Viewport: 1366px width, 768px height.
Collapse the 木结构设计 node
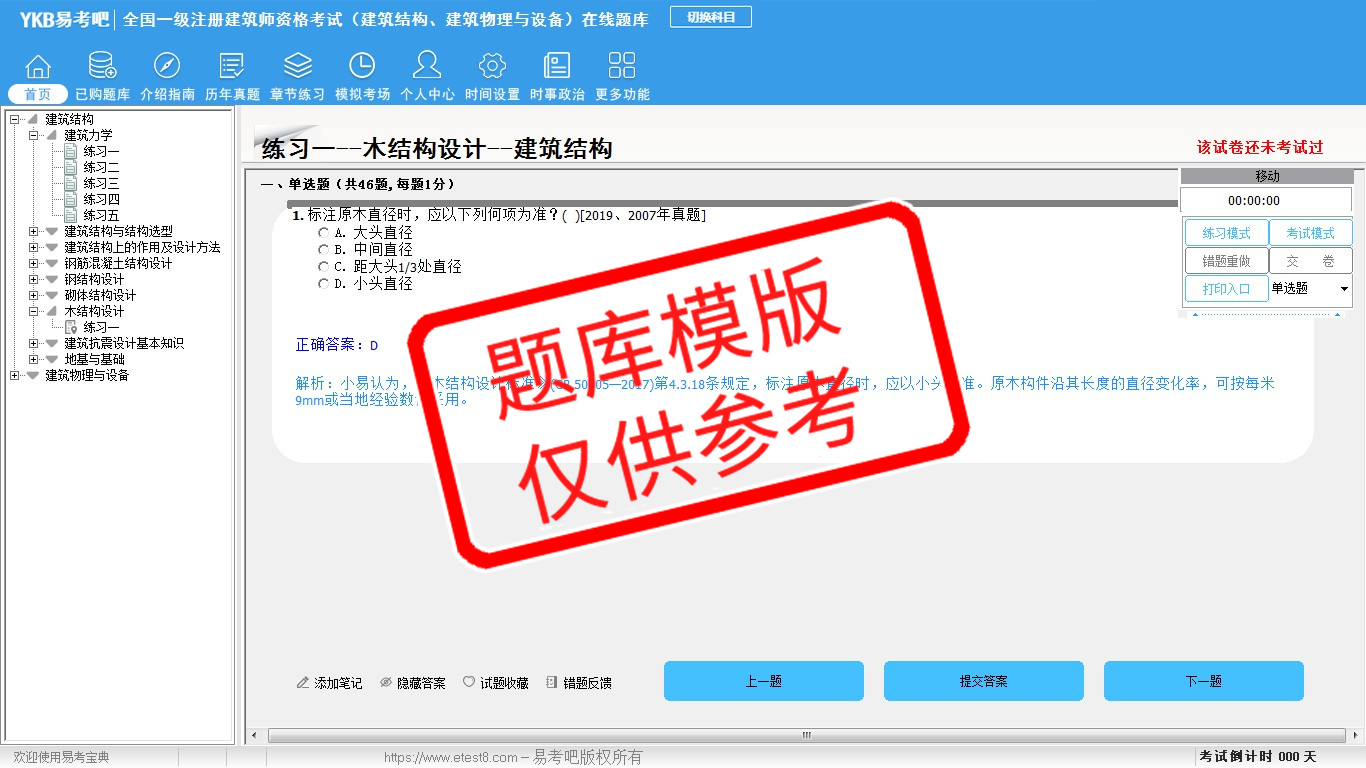[33, 311]
